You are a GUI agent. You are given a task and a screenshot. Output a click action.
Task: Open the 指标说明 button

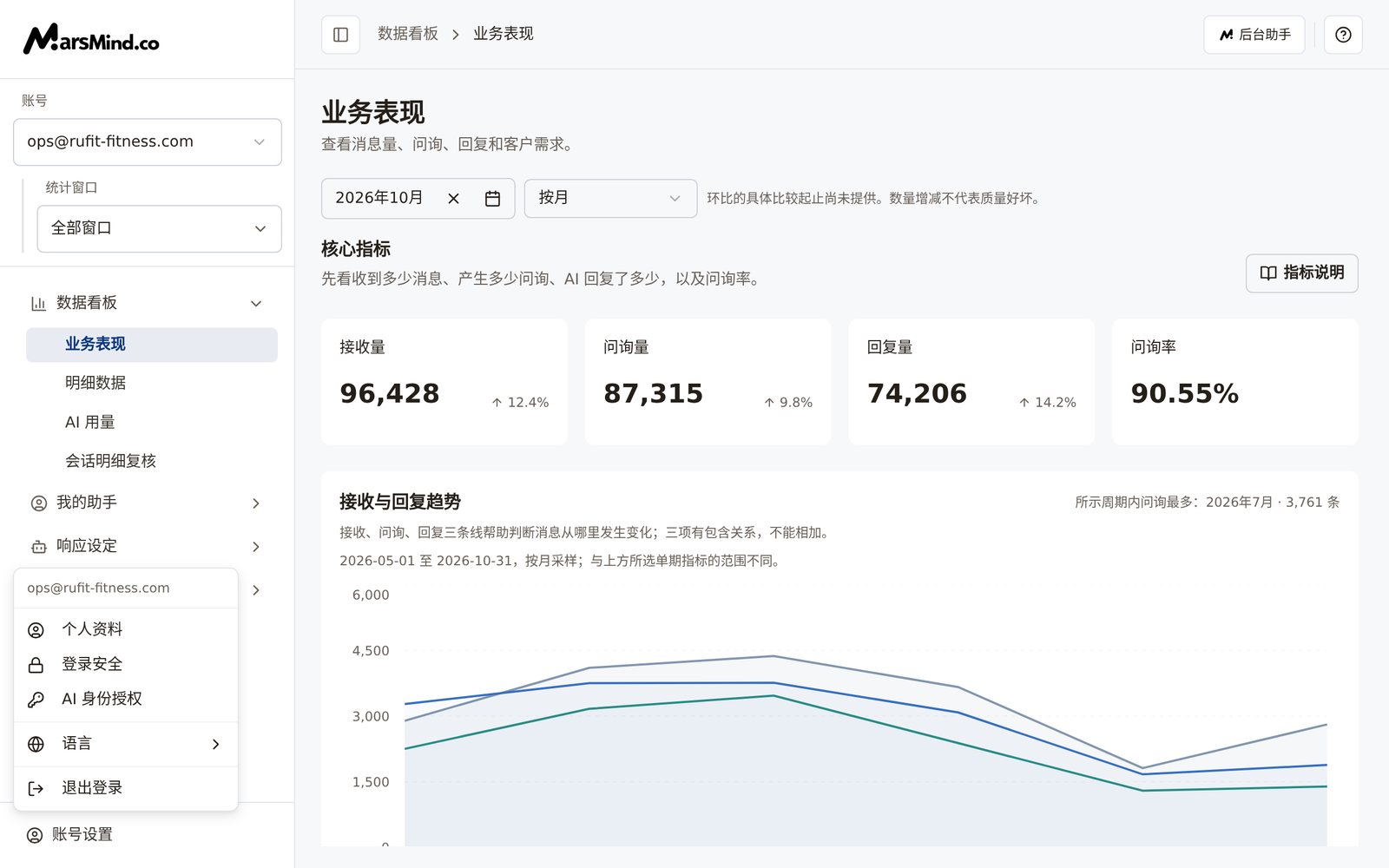click(1302, 273)
